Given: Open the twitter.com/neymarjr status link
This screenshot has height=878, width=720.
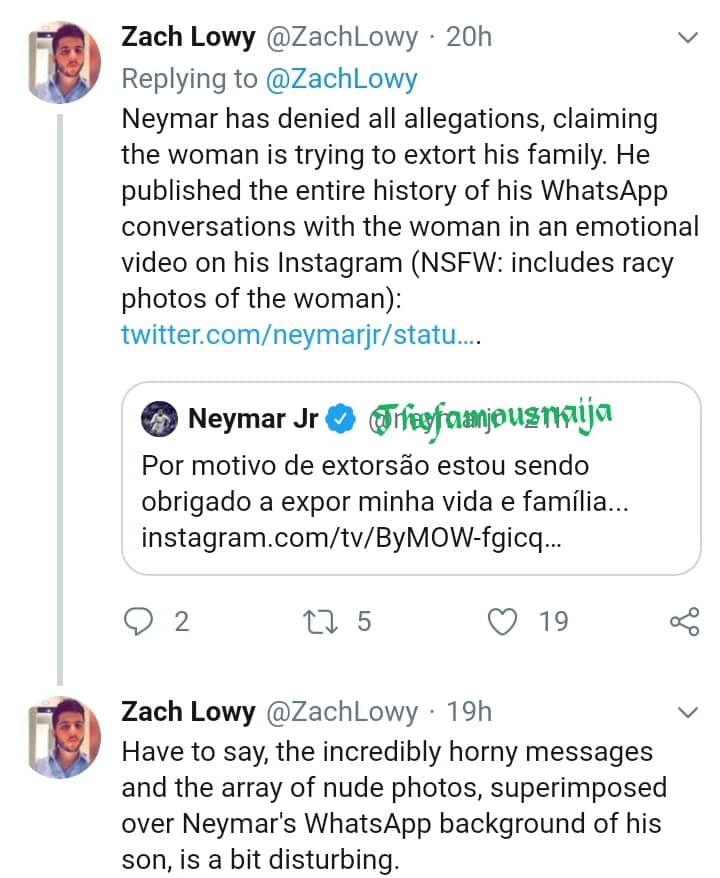Looking at the screenshot, I should coord(300,335).
